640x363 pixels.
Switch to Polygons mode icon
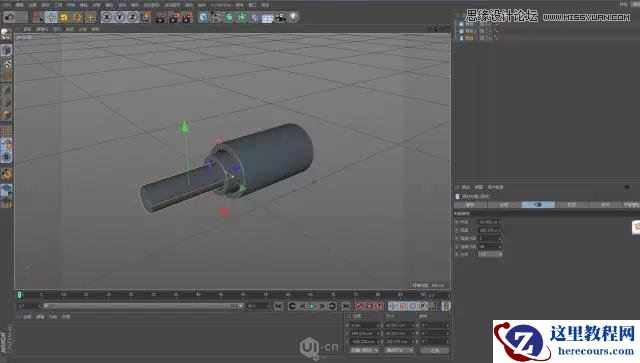point(6,114)
